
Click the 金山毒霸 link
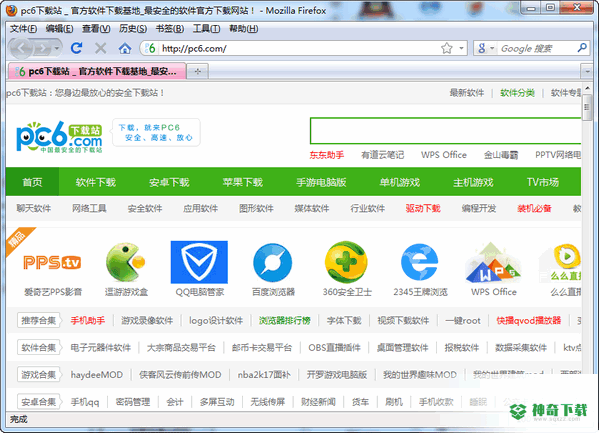(x=501, y=155)
